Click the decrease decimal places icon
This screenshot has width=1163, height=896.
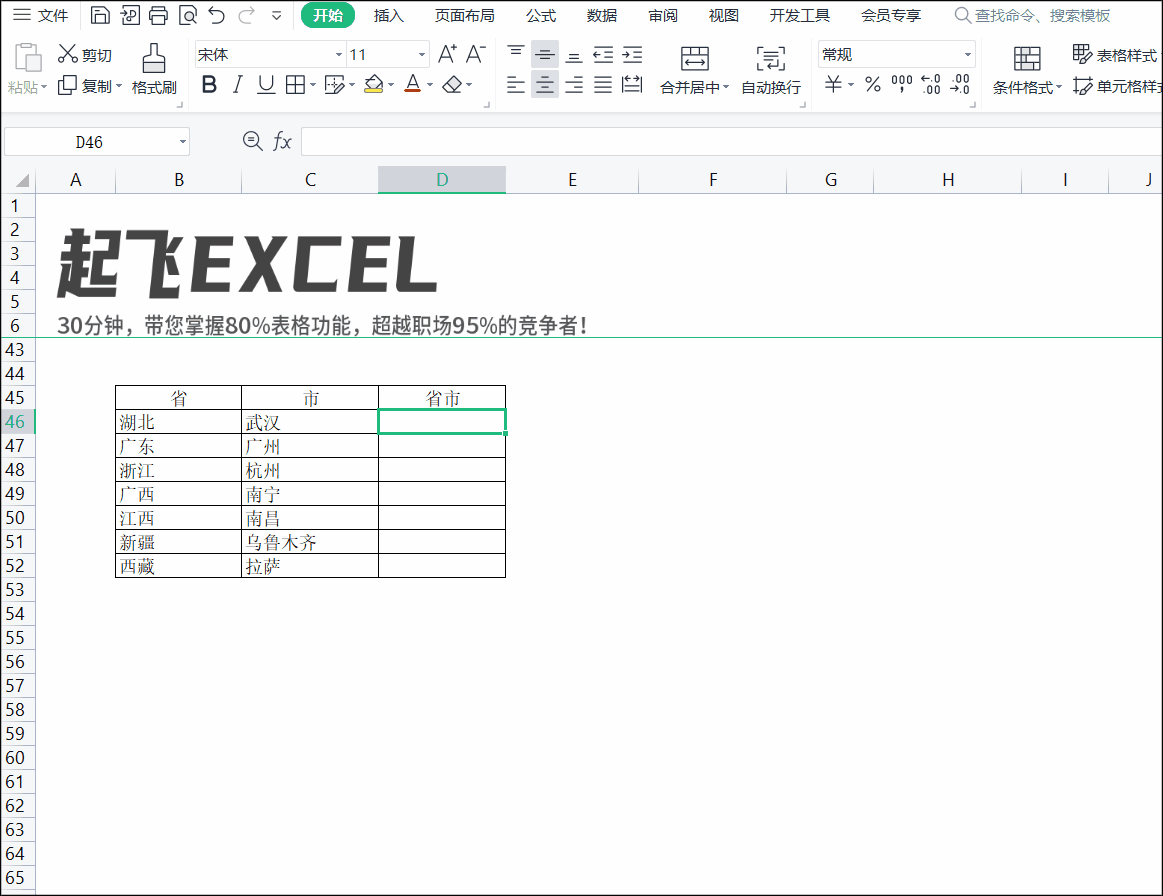coord(960,84)
